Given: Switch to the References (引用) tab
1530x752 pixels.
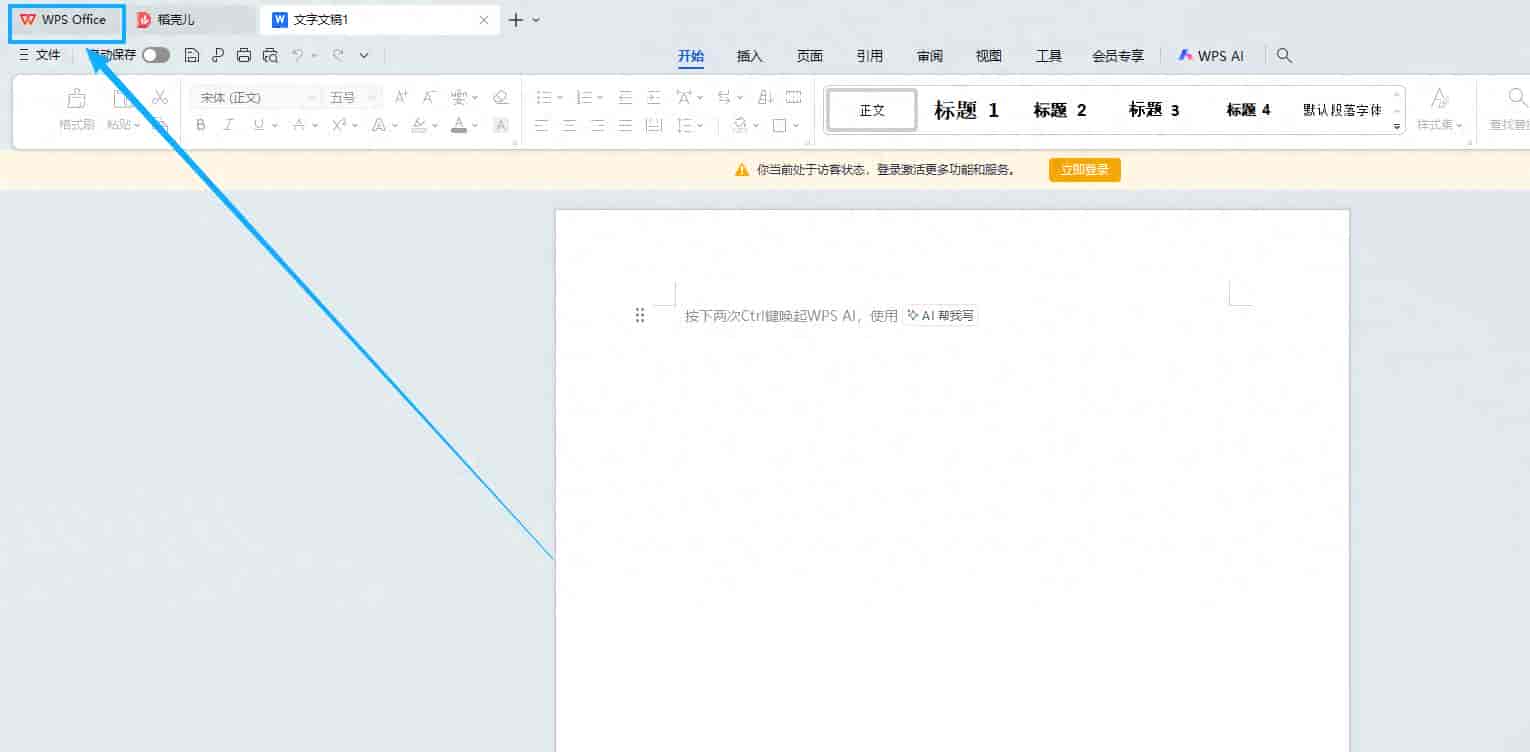Looking at the screenshot, I should tap(870, 56).
